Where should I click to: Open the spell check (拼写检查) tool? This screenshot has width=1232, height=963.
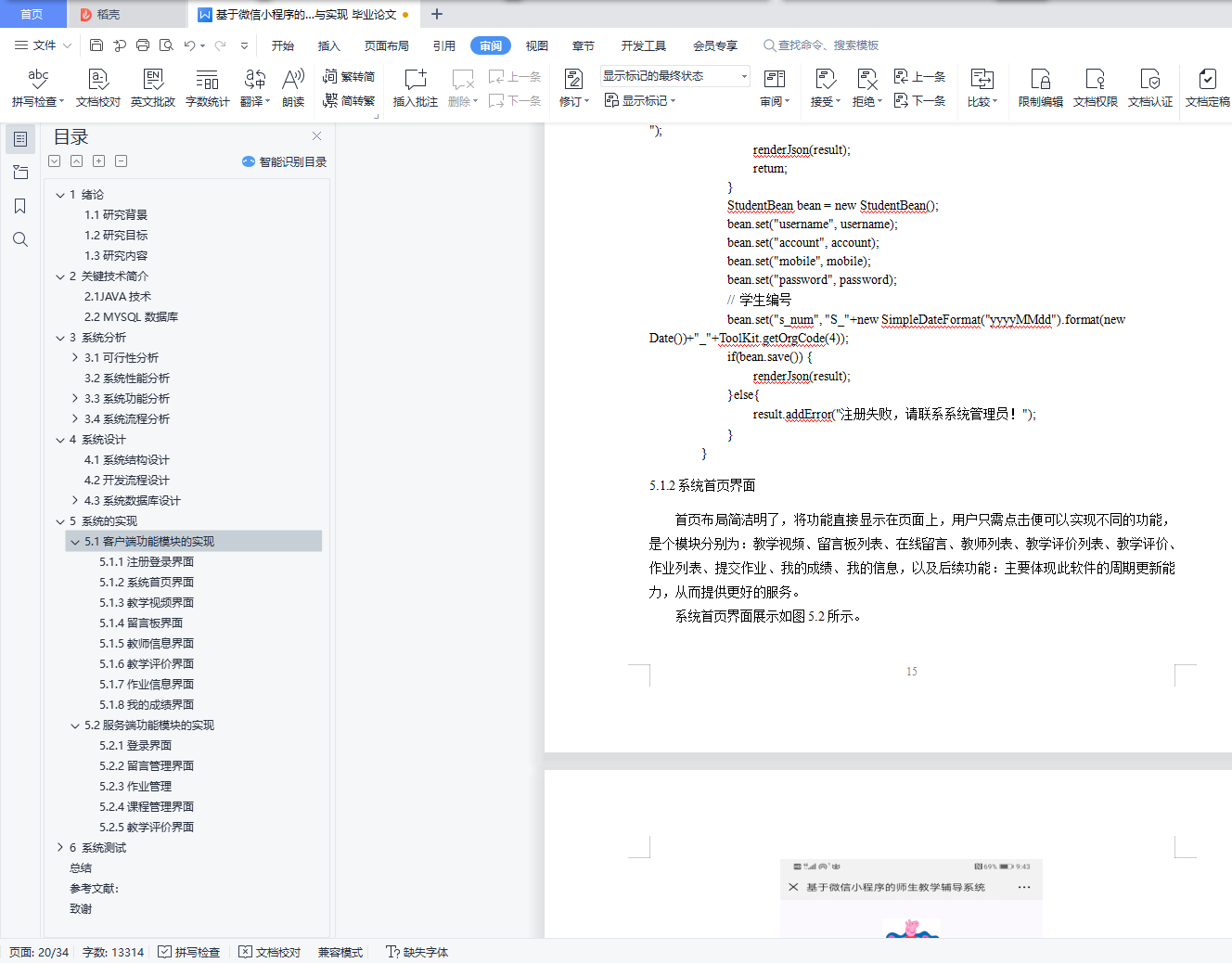click(38, 88)
